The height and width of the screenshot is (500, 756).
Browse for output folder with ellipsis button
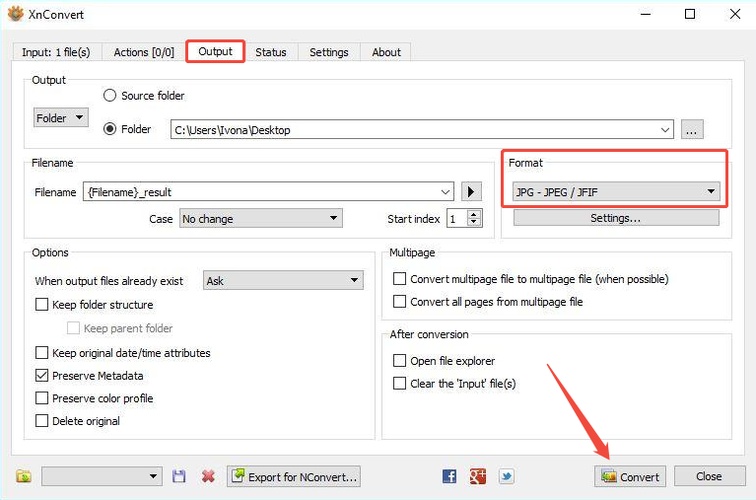pos(692,130)
